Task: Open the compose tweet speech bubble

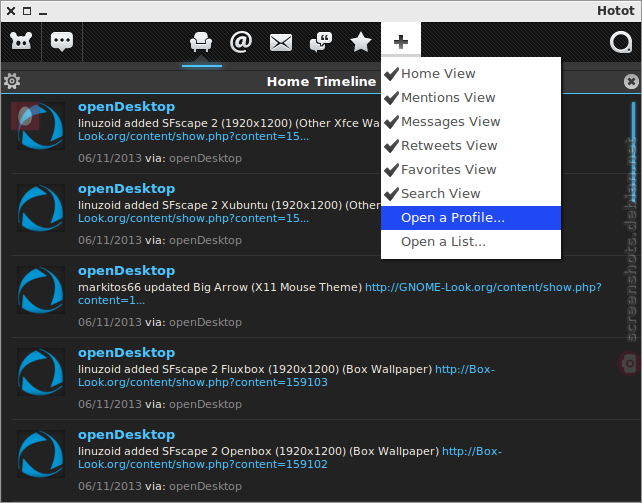Action: [62, 41]
